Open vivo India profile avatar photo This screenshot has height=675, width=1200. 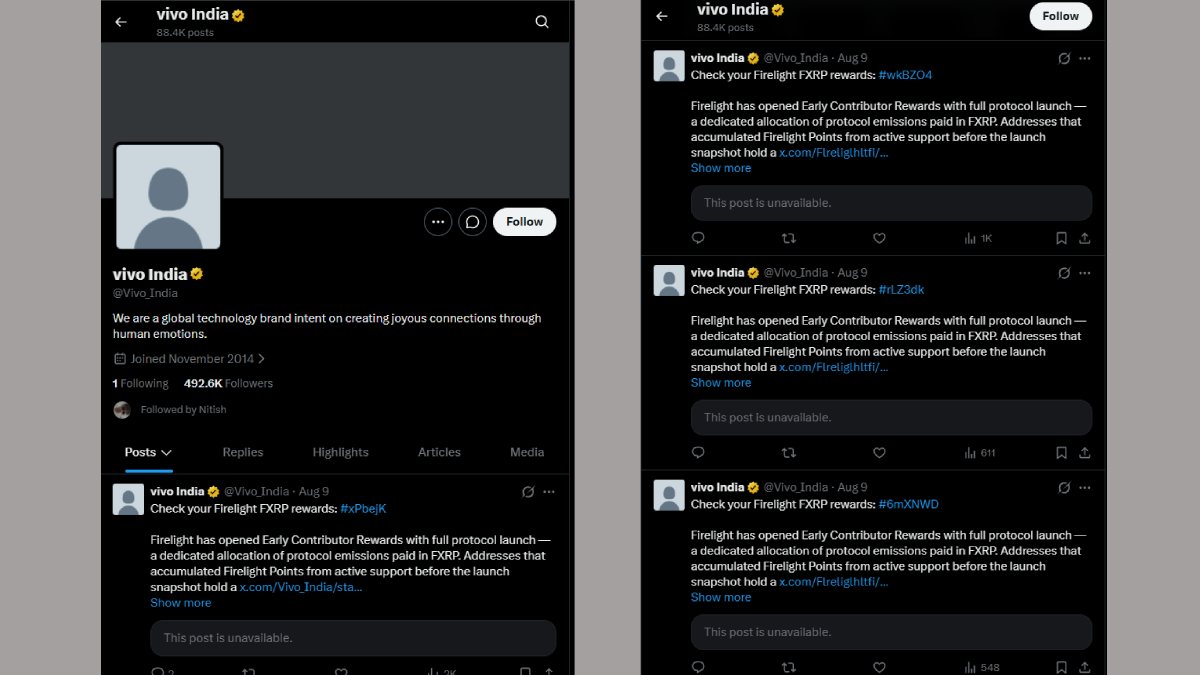168,196
